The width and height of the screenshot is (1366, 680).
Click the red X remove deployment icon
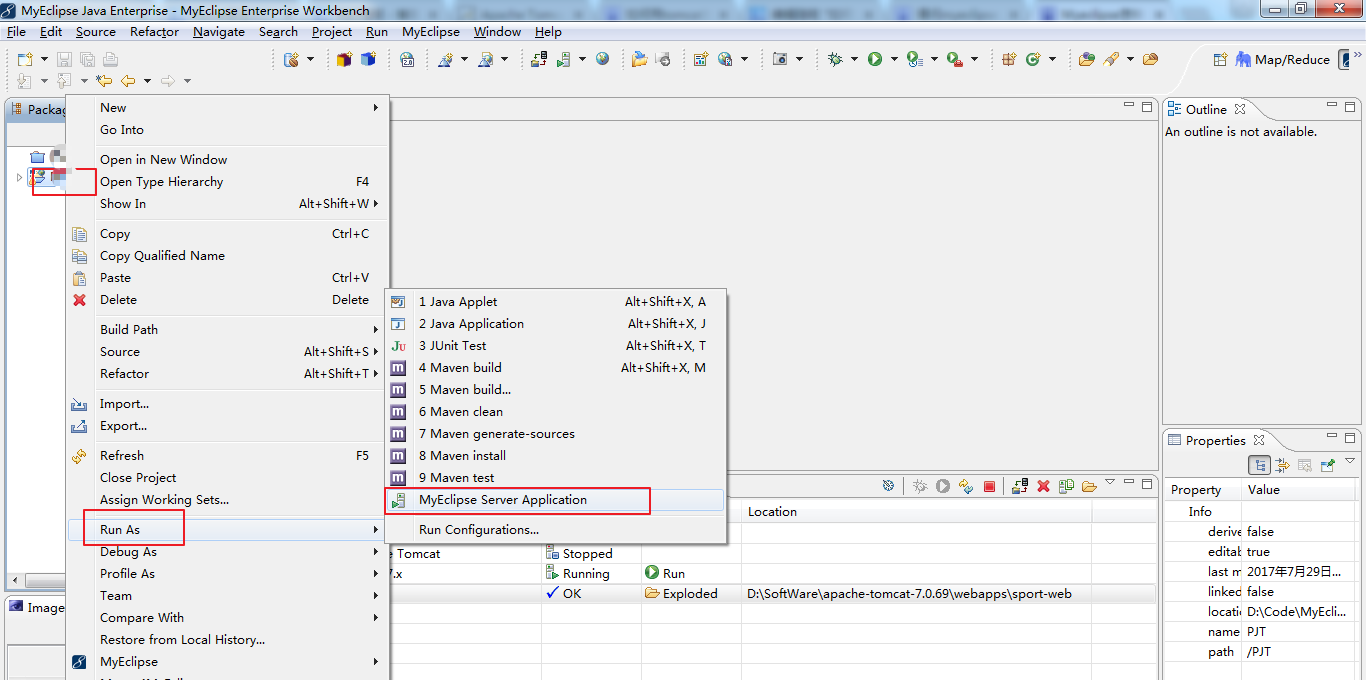(x=1043, y=486)
